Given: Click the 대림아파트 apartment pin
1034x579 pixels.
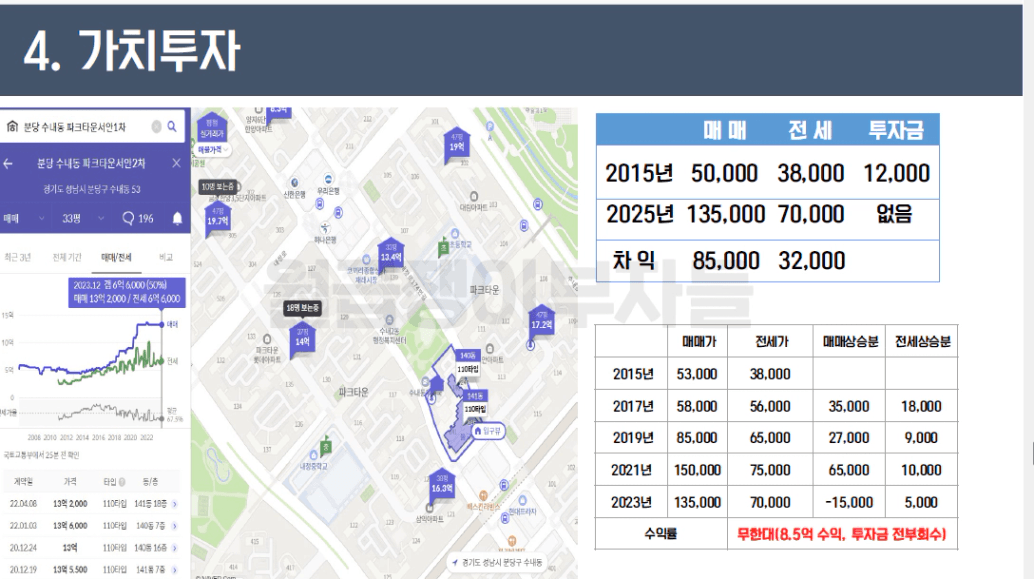Looking at the screenshot, I should 473,197.
